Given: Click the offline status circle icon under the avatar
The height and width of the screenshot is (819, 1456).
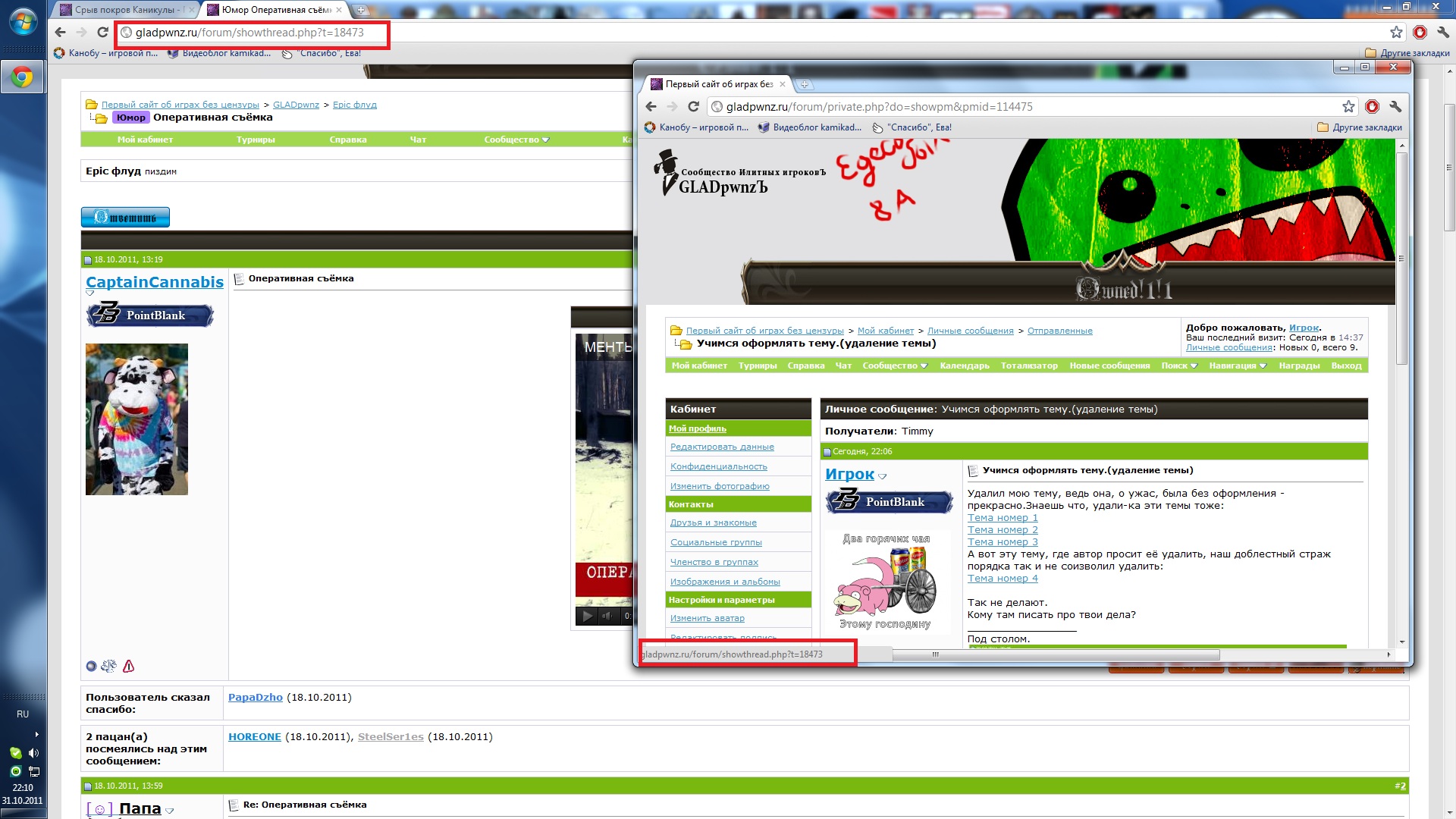Looking at the screenshot, I should 91,666.
